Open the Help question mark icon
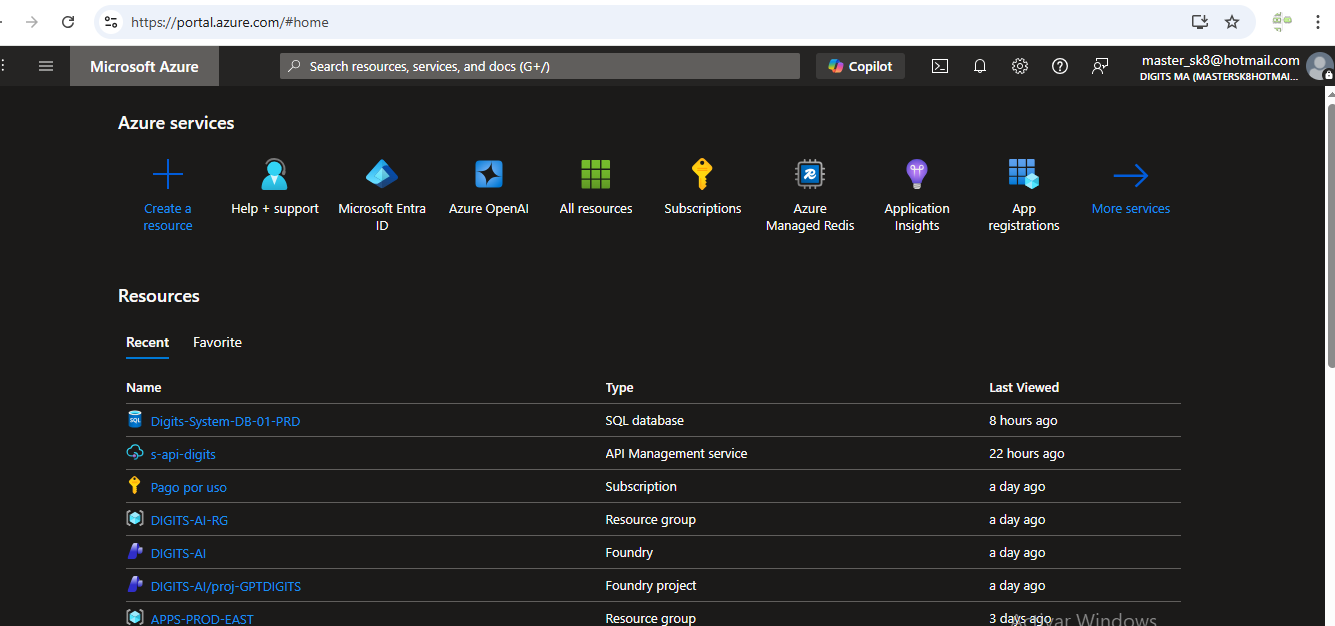The width and height of the screenshot is (1335, 626). pyautogui.click(x=1060, y=66)
